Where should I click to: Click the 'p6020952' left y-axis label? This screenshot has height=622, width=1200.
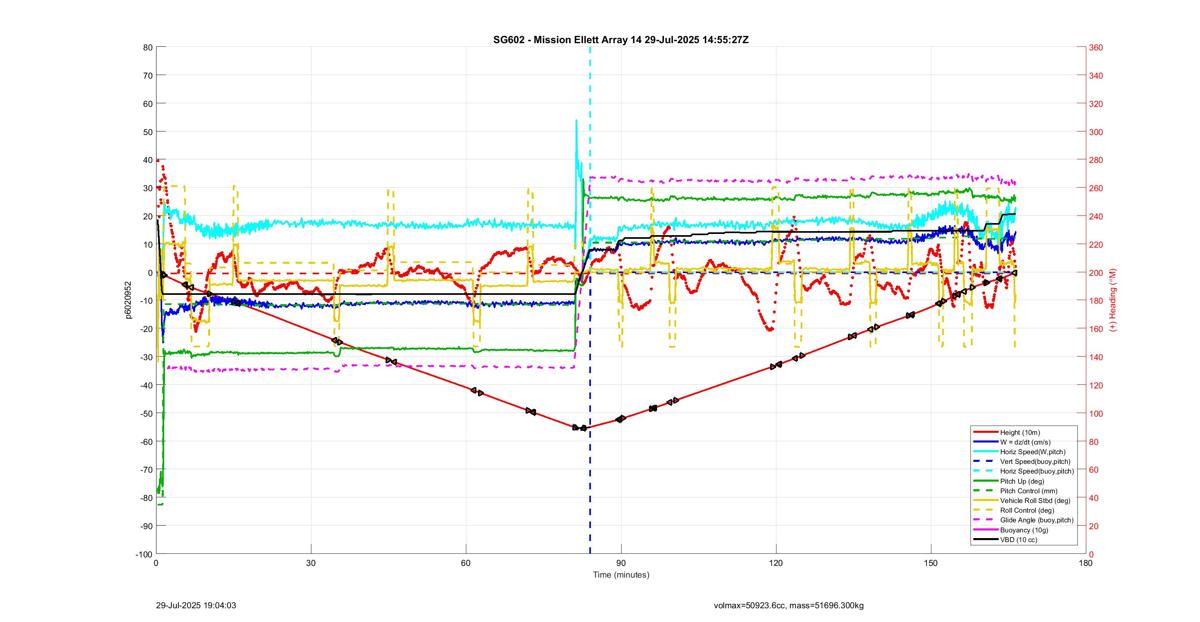[127, 300]
